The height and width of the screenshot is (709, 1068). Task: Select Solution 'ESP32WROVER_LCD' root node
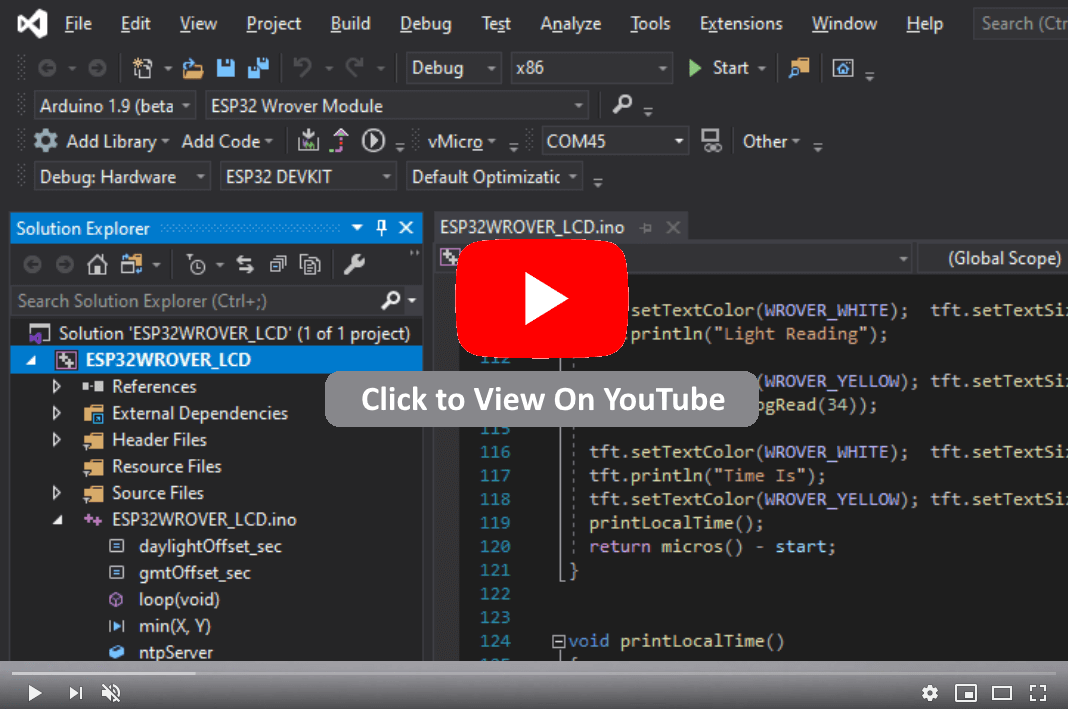tap(234, 334)
